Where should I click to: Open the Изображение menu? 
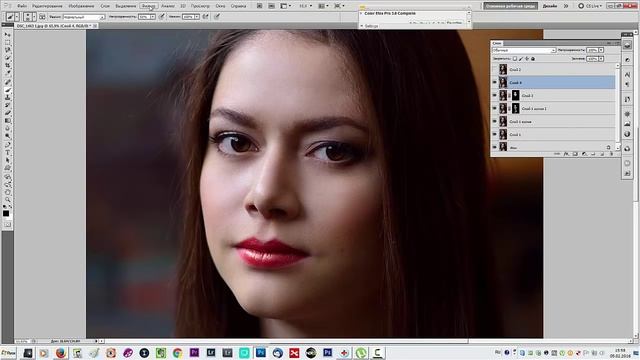tap(81, 6)
